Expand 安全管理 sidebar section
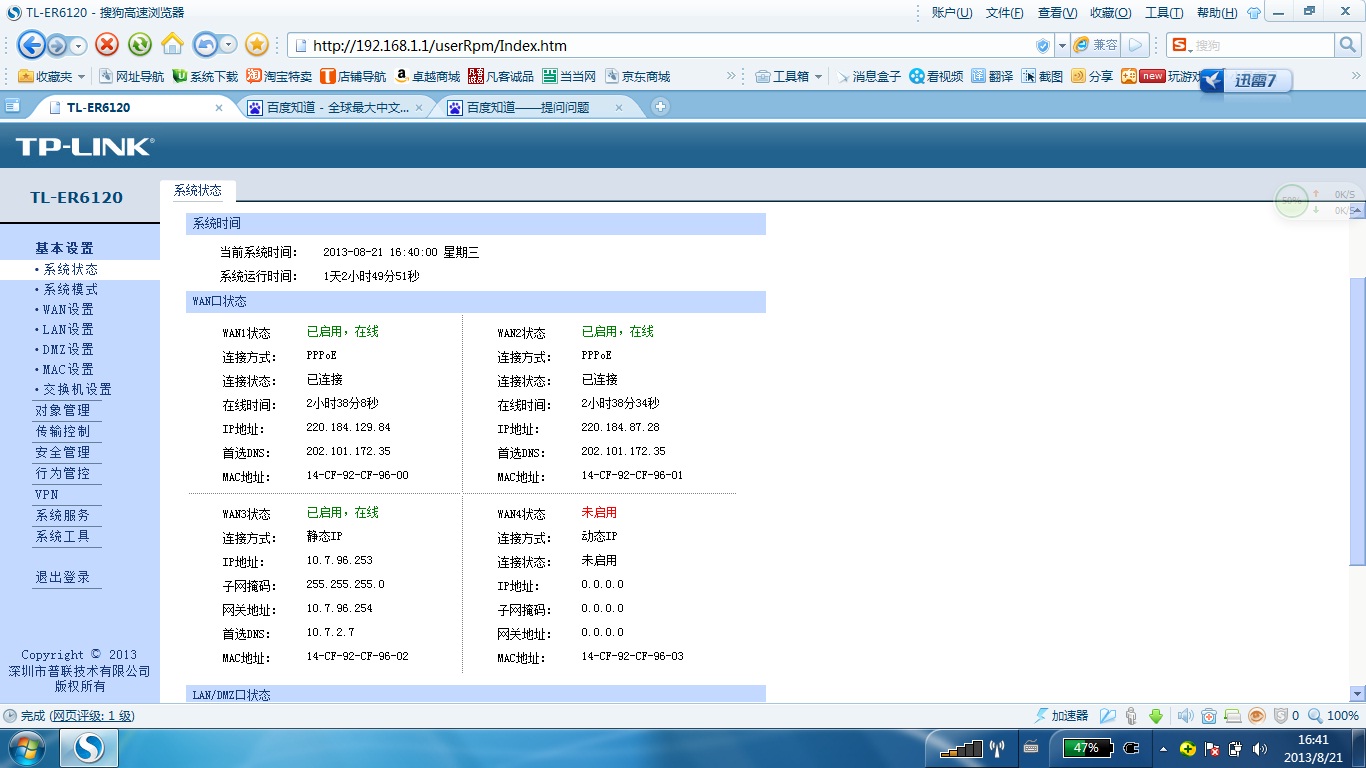 [63, 452]
